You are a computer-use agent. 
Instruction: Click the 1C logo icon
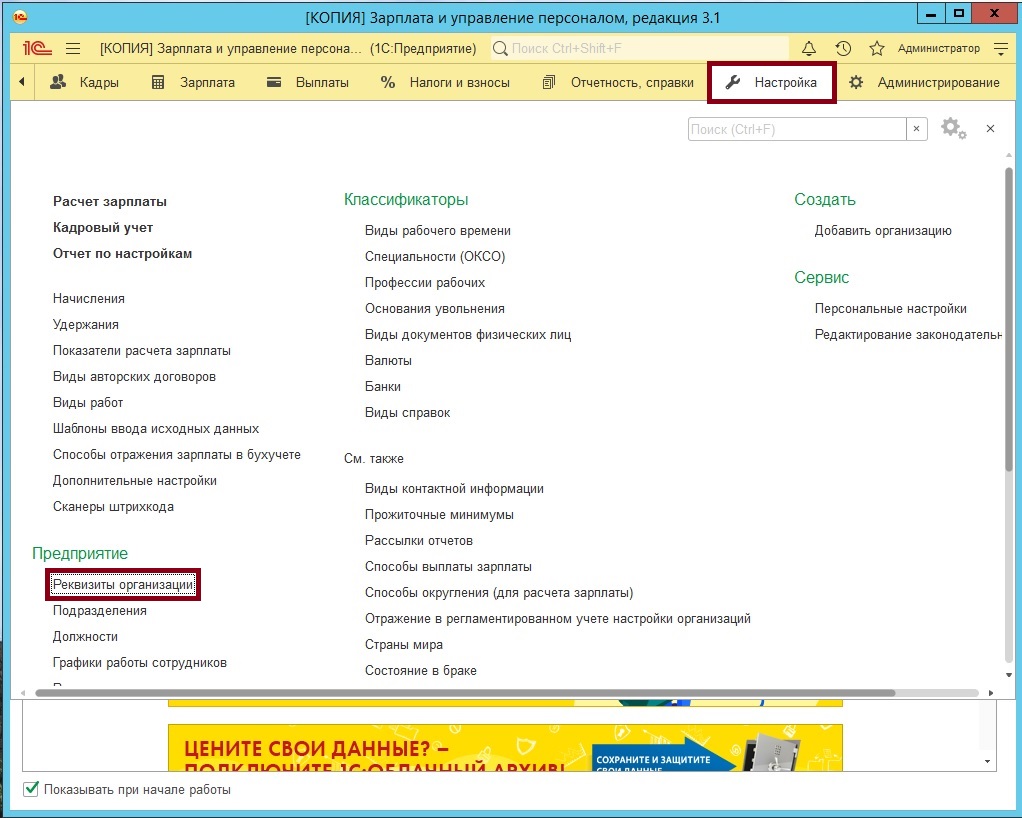(37, 48)
